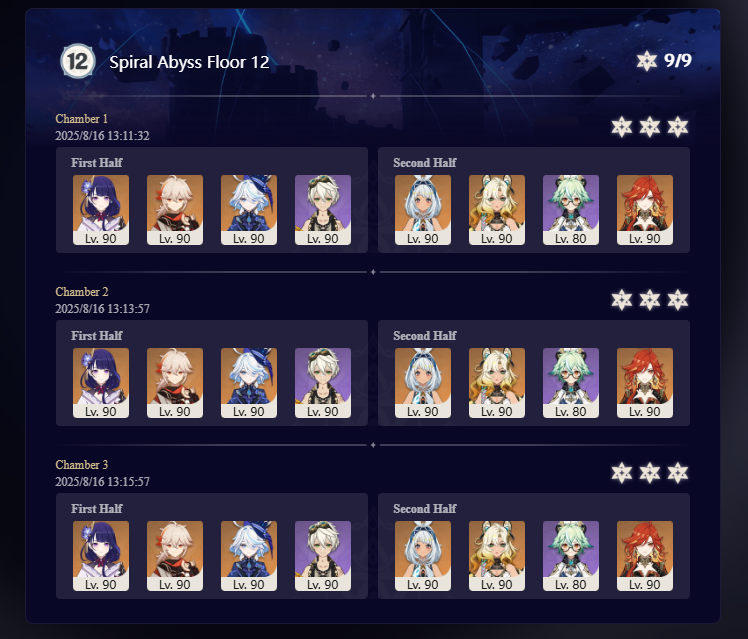This screenshot has width=748, height=639.
Task: Click the first star of Chamber 1 rating
Action: pyautogui.click(x=622, y=127)
